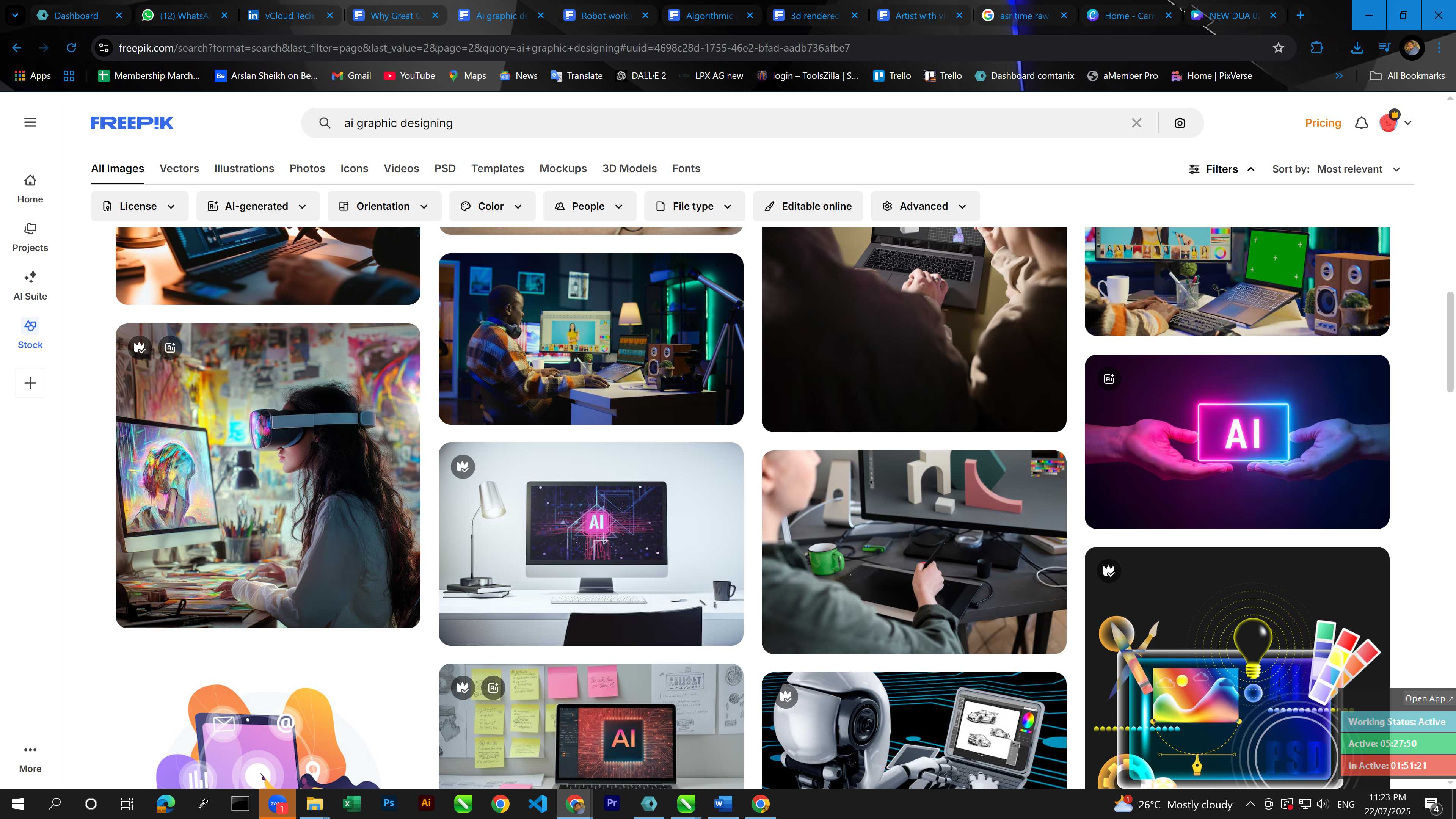Switch to the Mockups tab
The image size is (1456, 819).
pos(563,168)
